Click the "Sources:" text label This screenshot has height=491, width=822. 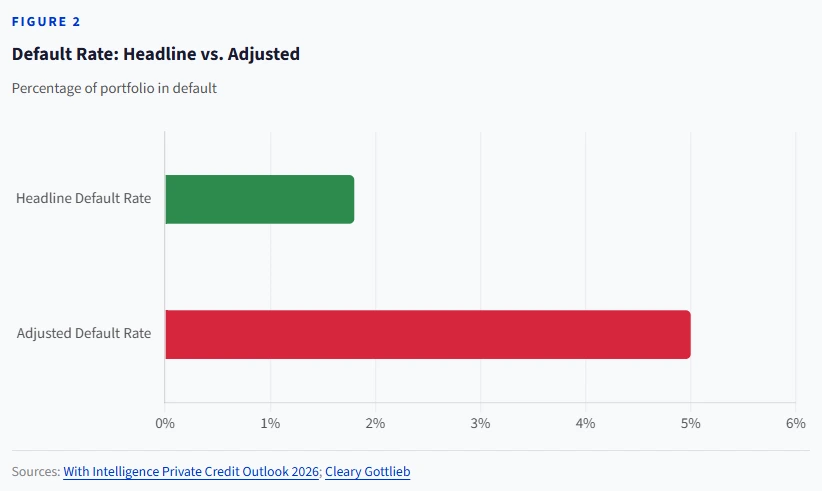pyautogui.click(x=35, y=471)
